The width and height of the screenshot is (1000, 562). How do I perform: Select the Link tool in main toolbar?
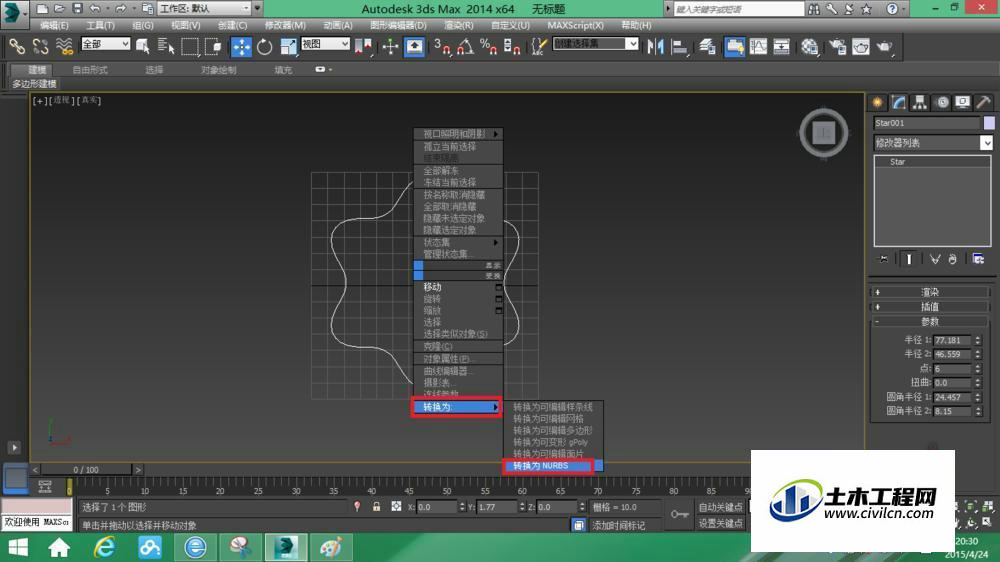tap(17, 47)
